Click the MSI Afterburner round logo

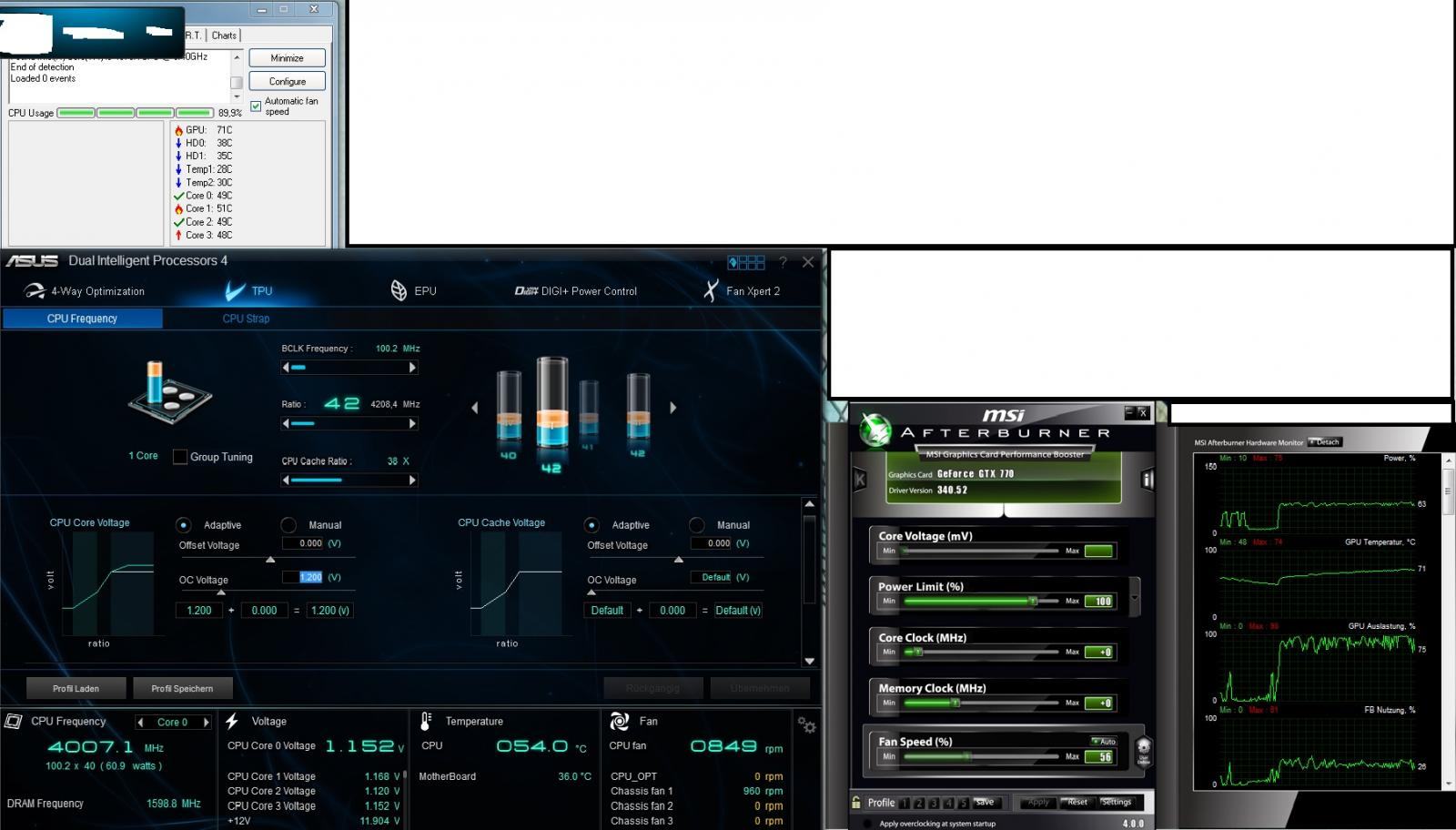[876, 430]
